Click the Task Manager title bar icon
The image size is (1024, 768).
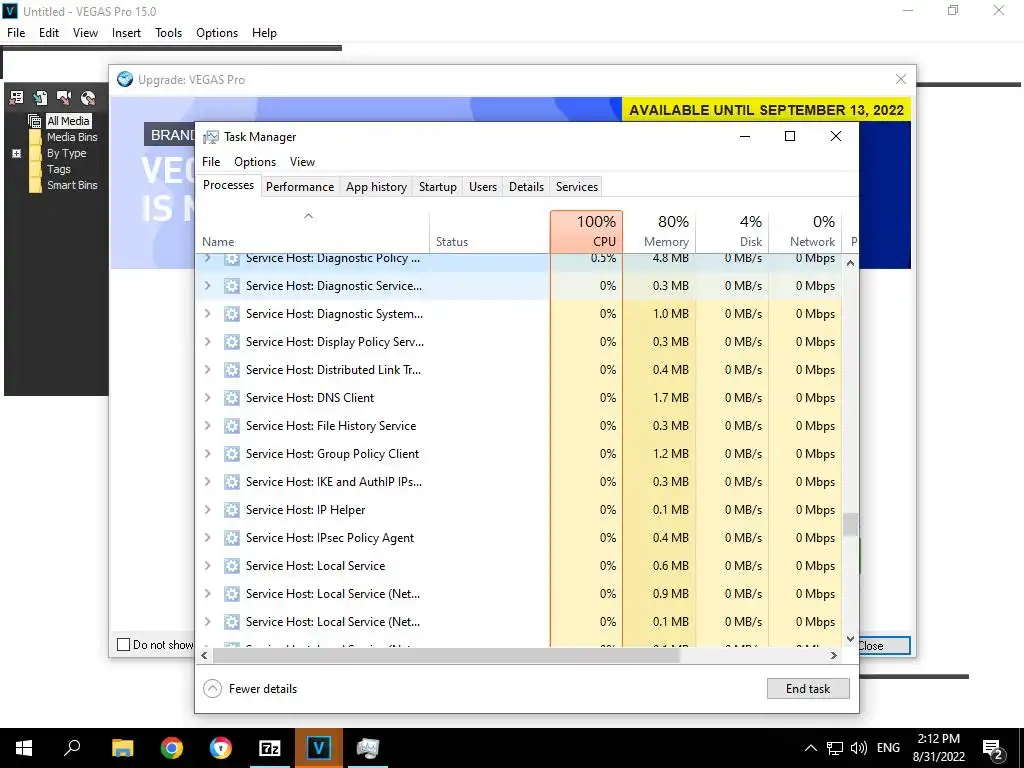pyautogui.click(x=211, y=137)
